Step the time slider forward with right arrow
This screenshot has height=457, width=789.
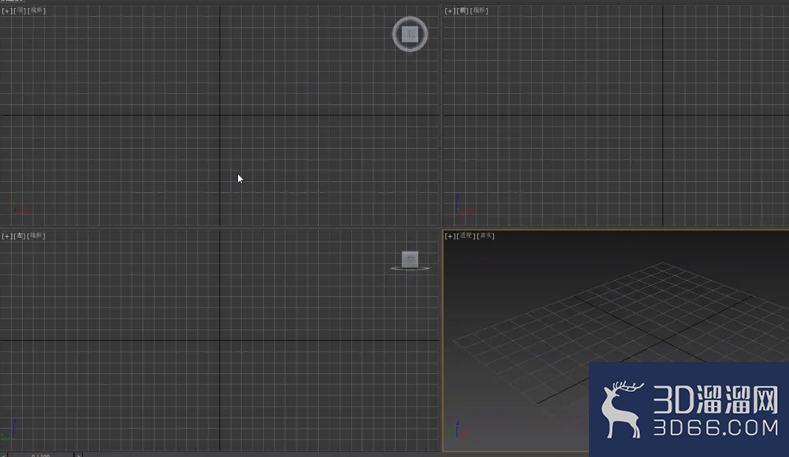(78, 455)
